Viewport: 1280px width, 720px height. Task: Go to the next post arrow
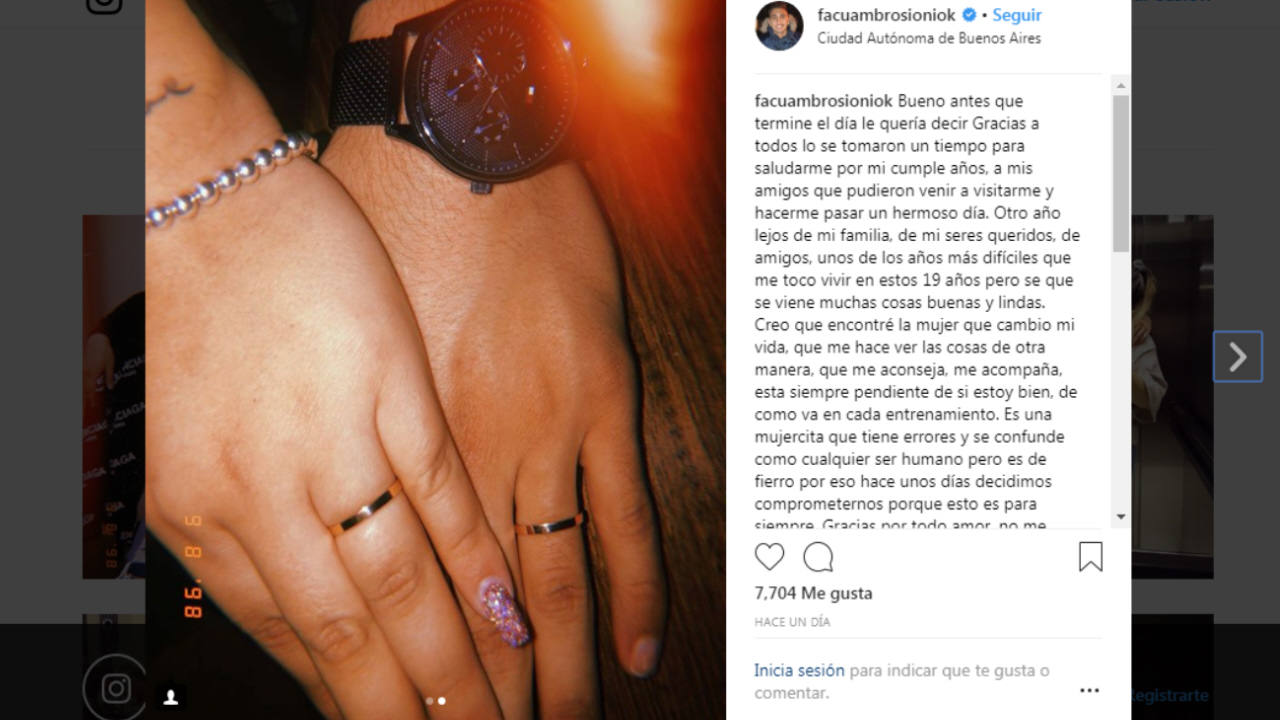(1238, 356)
